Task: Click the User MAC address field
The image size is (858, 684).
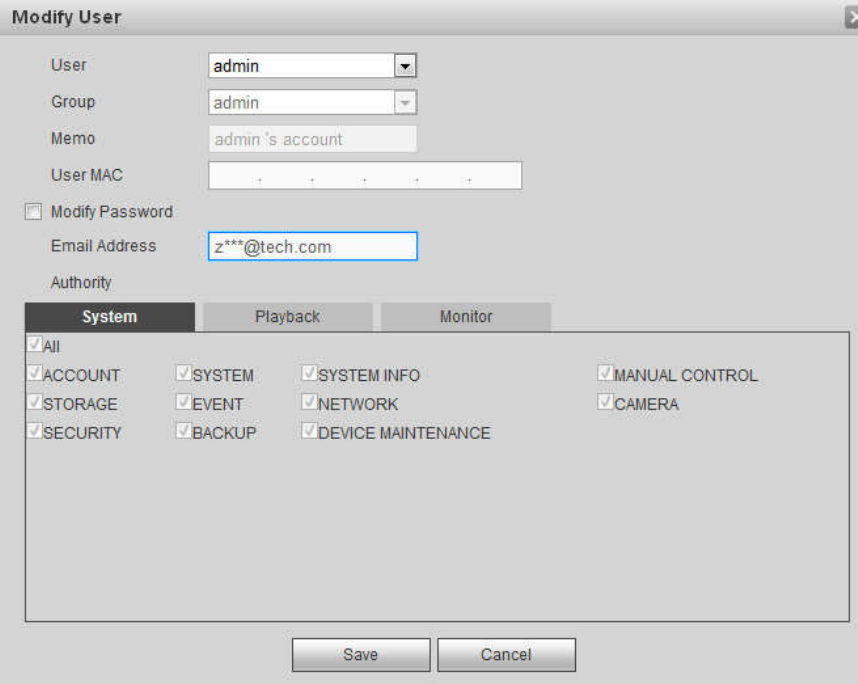Action: click(365, 176)
